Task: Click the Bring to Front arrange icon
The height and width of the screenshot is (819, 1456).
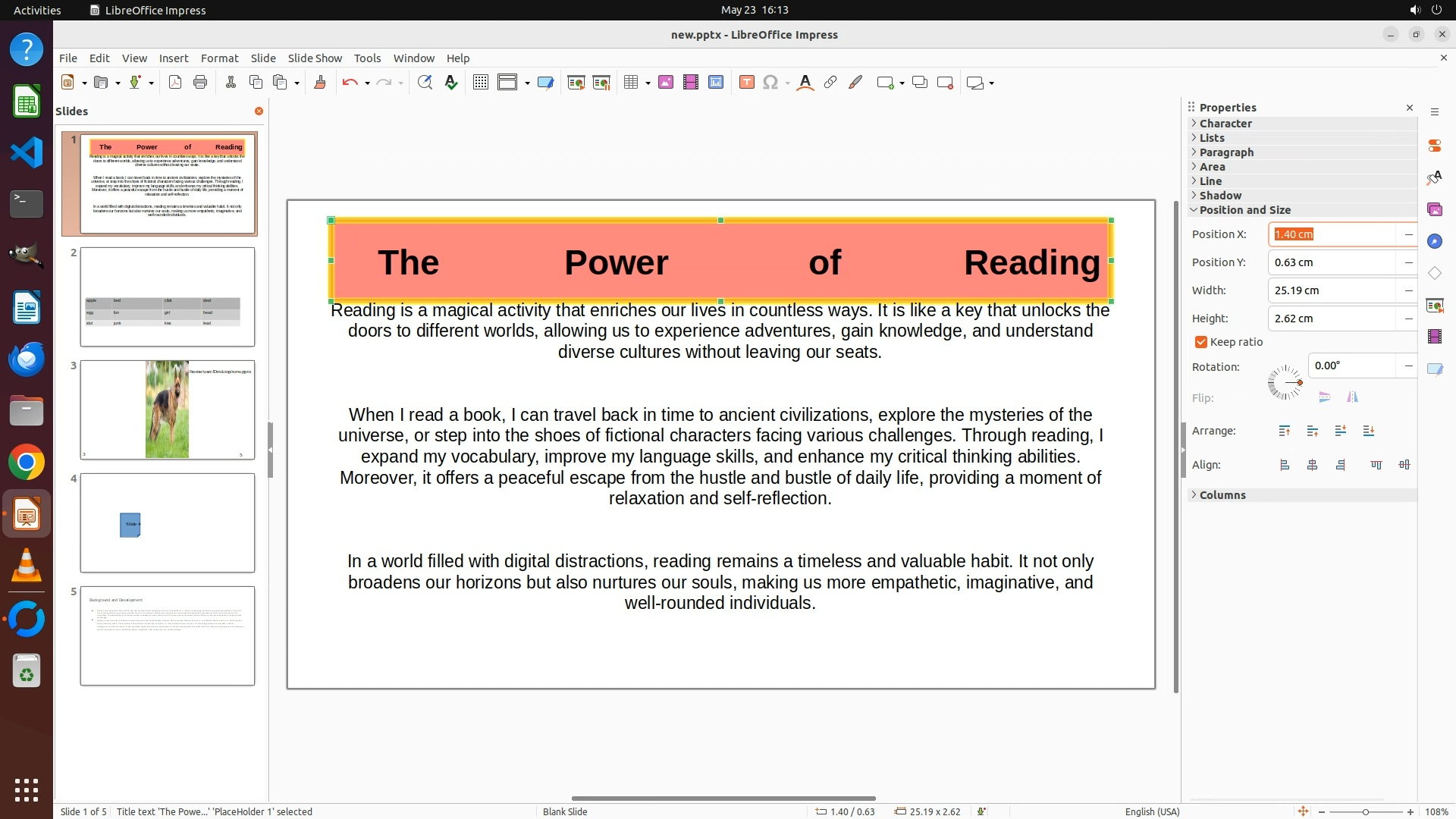Action: point(1284,431)
